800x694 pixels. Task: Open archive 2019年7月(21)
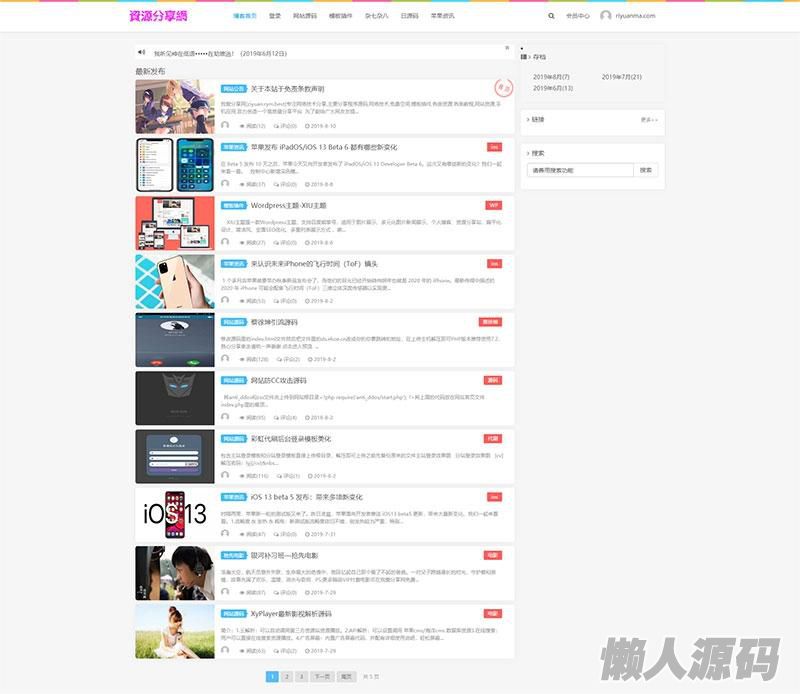pos(621,77)
